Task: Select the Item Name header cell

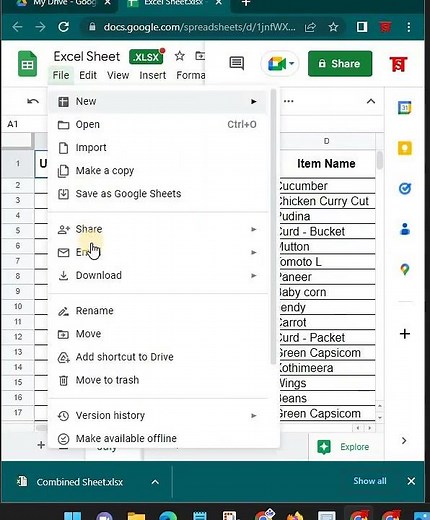Action: (x=327, y=164)
